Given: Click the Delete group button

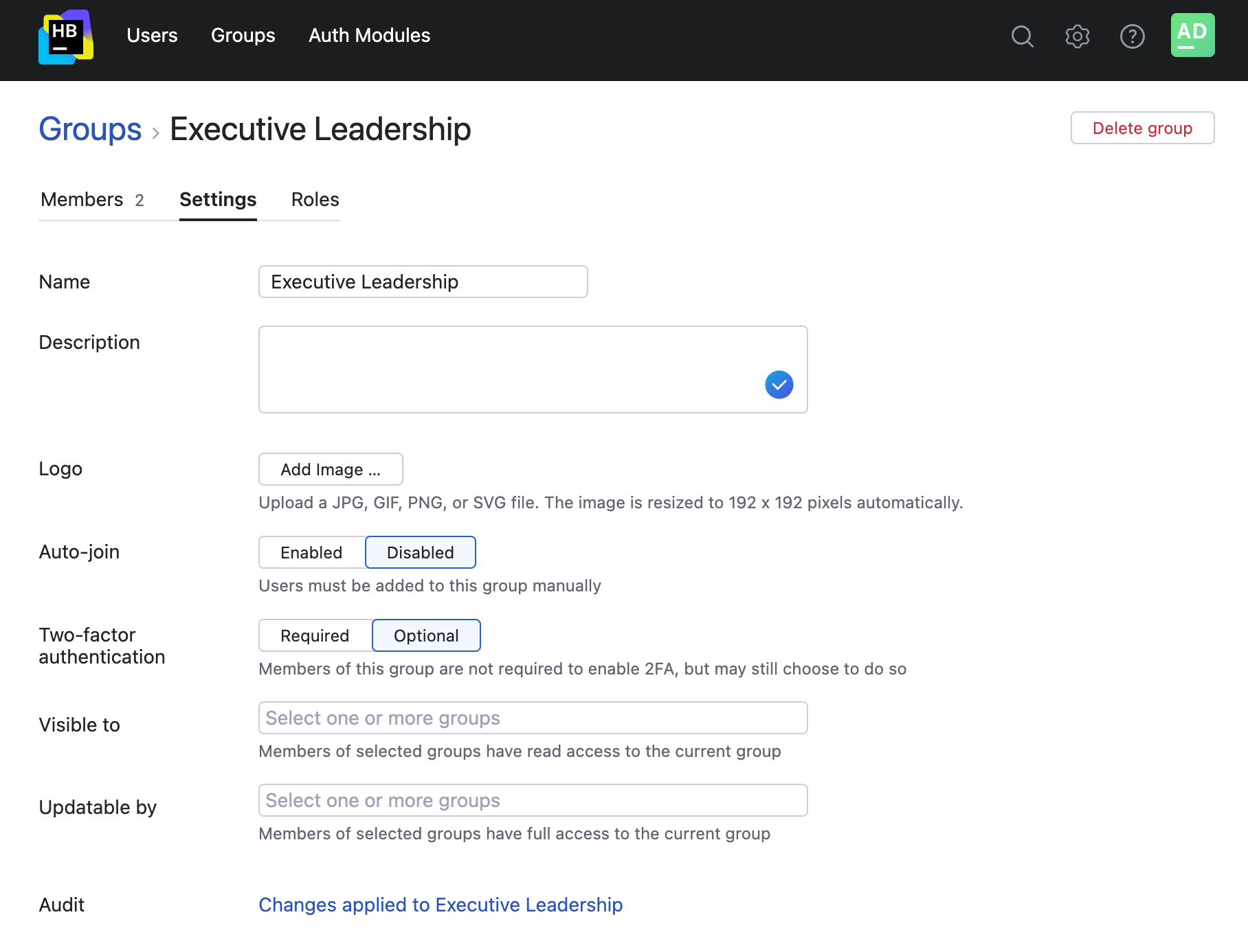Looking at the screenshot, I should tap(1142, 128).
